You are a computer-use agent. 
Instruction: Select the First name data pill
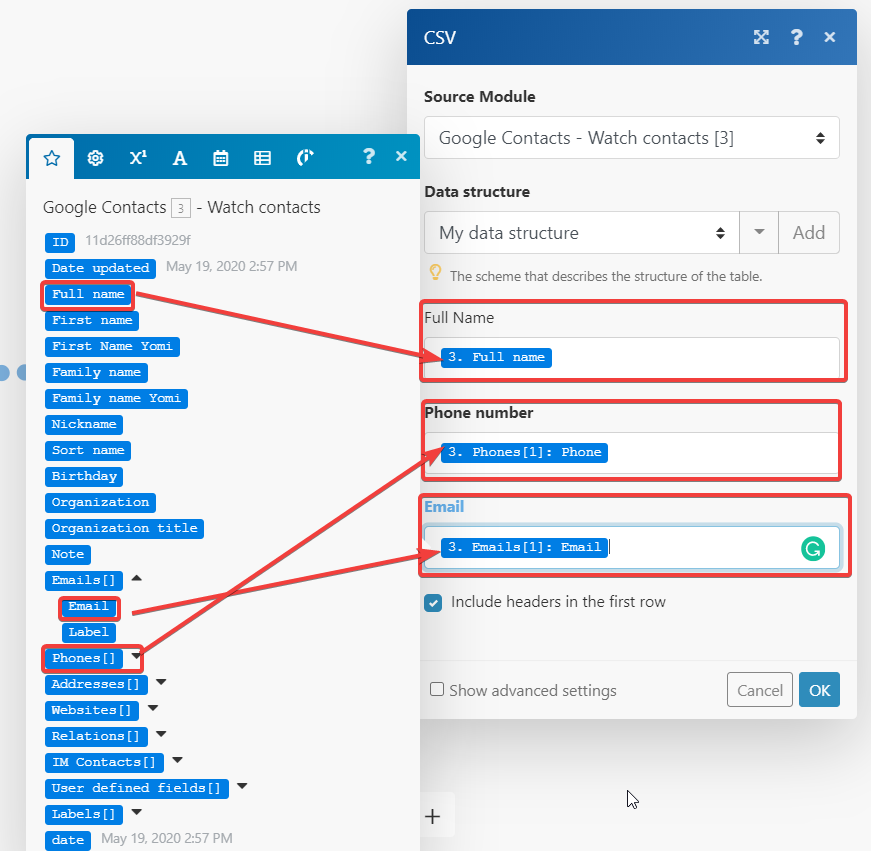[92, 321]
